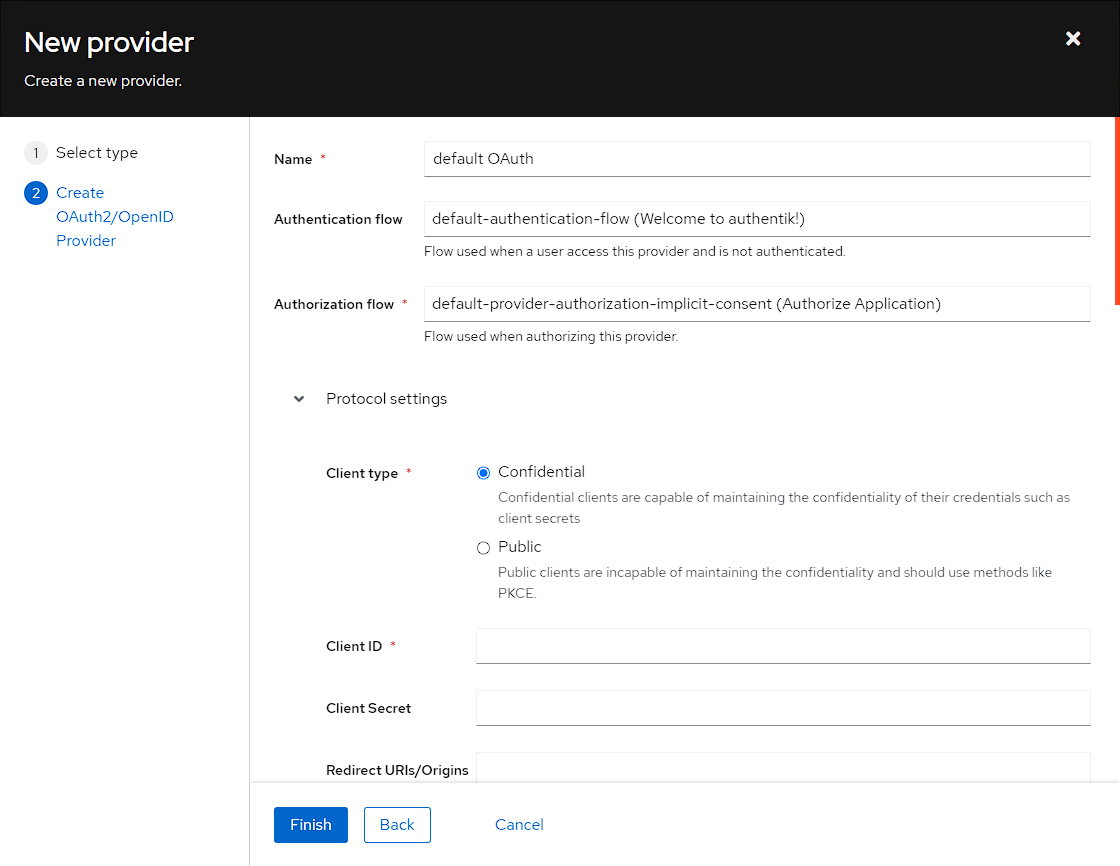This screenshot has width=1120, height=866.
Task: Open the Authorization flow dropdown
Action: point(756,304)
